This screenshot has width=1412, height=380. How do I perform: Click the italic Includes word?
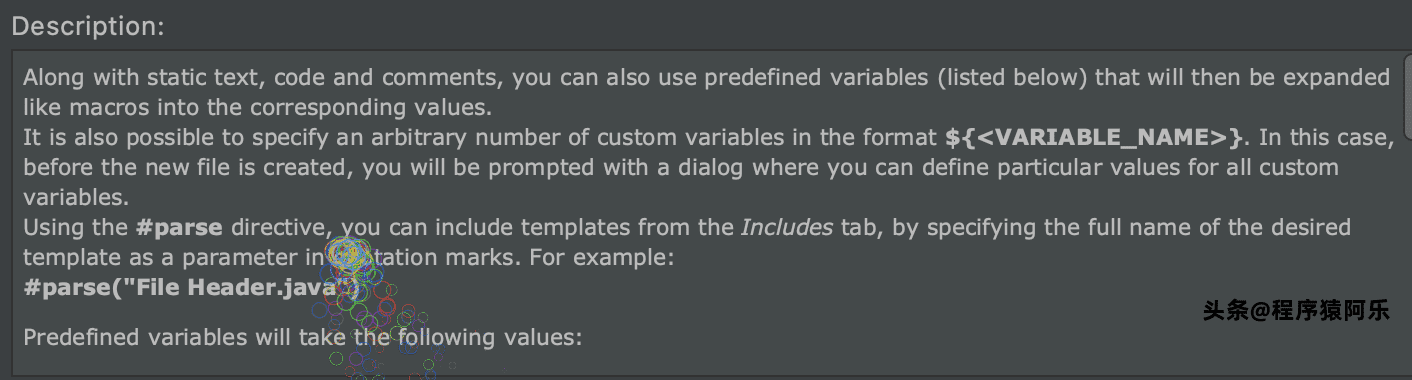787,227
